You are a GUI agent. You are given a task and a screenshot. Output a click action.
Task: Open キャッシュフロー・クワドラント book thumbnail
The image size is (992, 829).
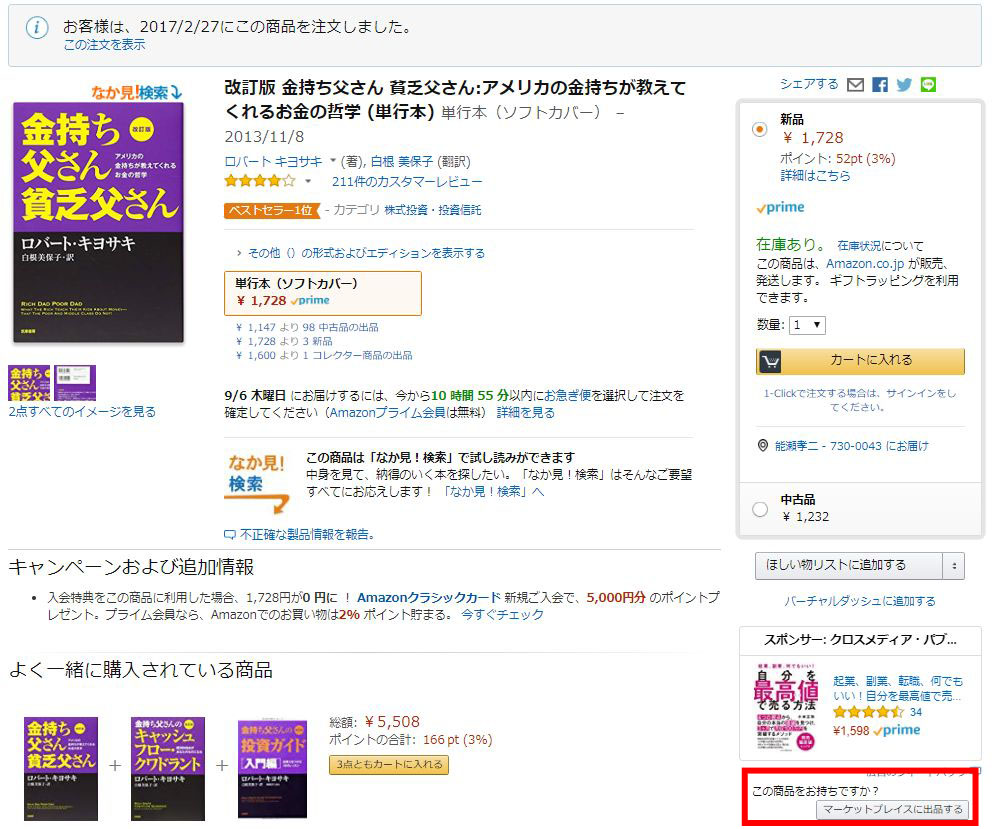[168, 768]
